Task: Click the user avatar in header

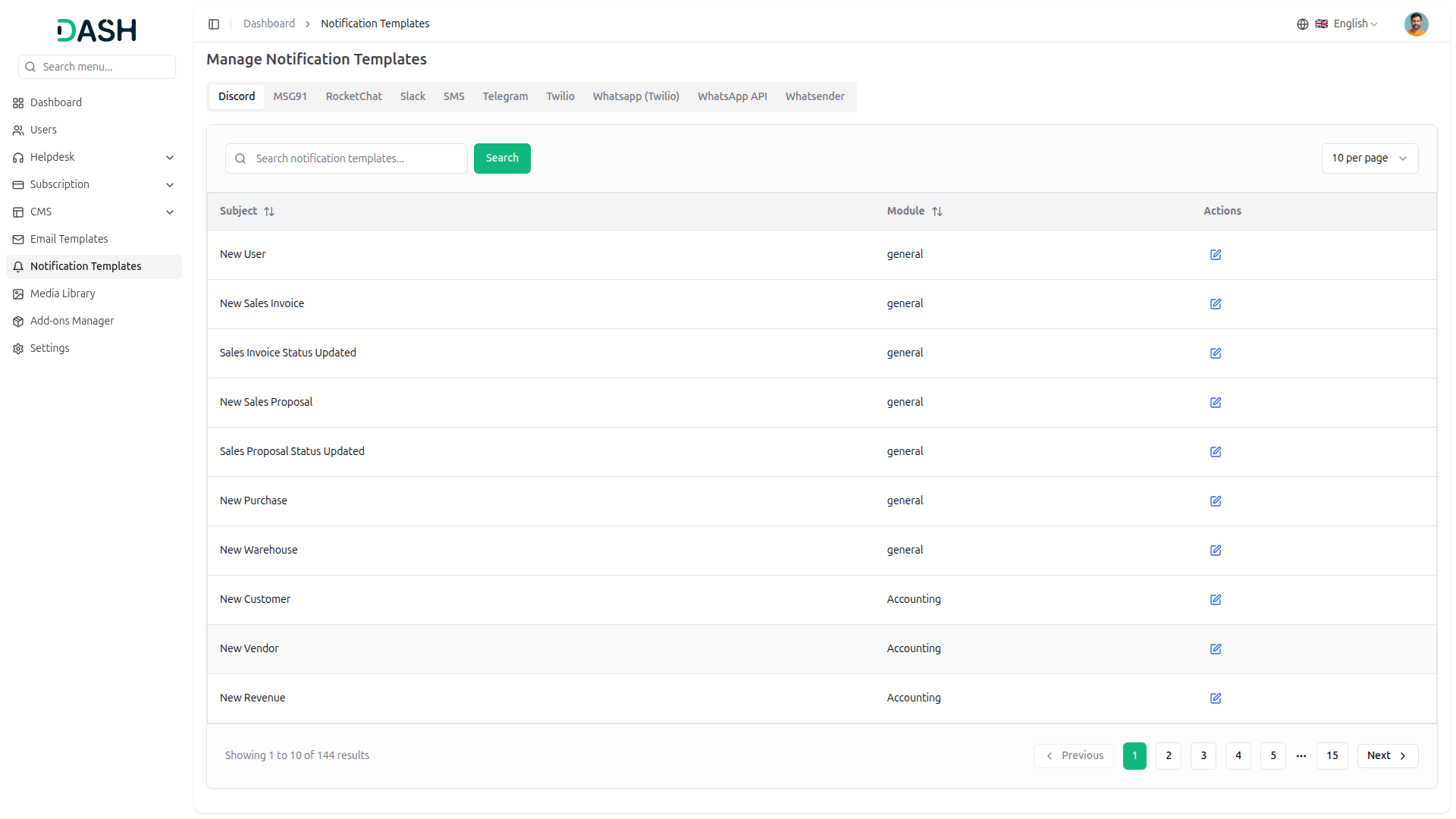Action: [1415, 24]
